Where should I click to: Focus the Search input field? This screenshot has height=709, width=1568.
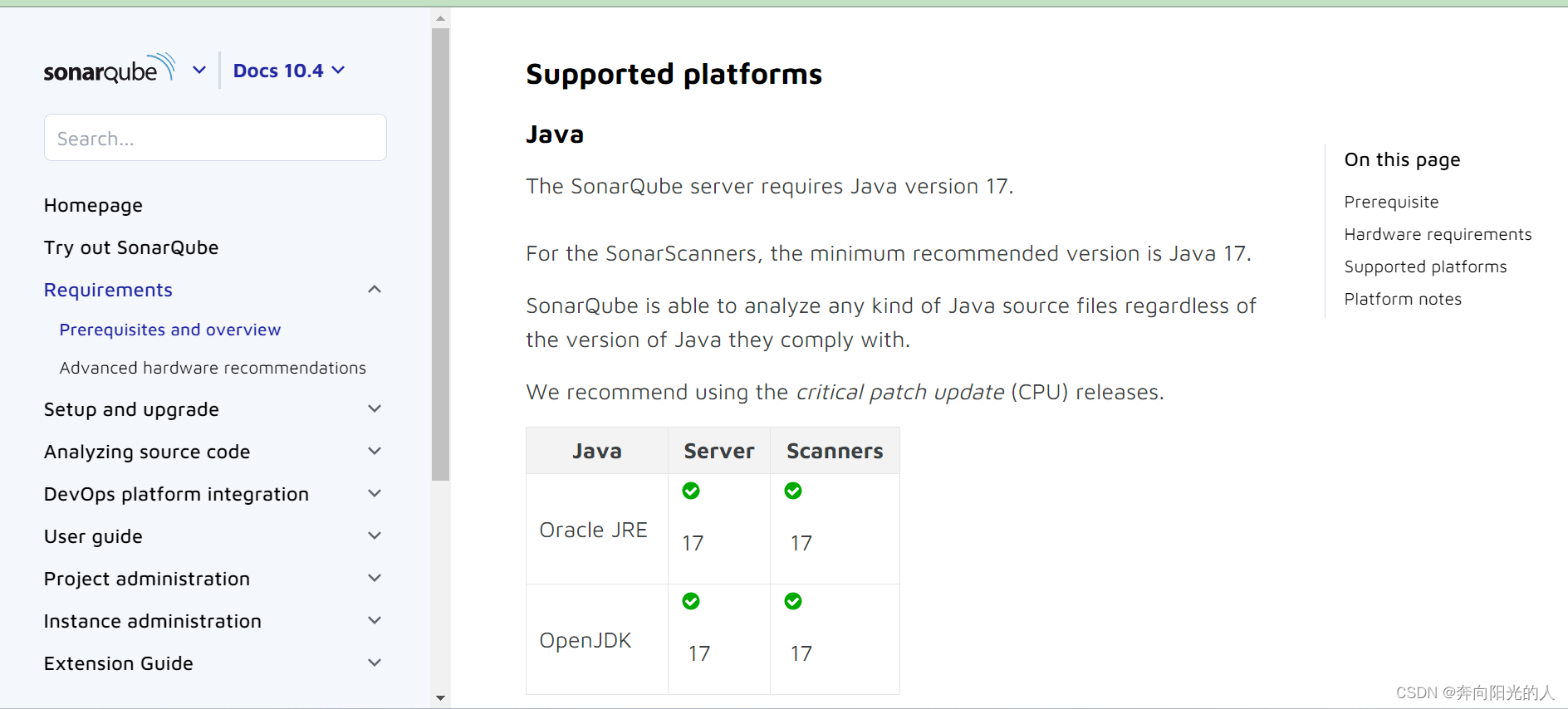click(215, 138)
